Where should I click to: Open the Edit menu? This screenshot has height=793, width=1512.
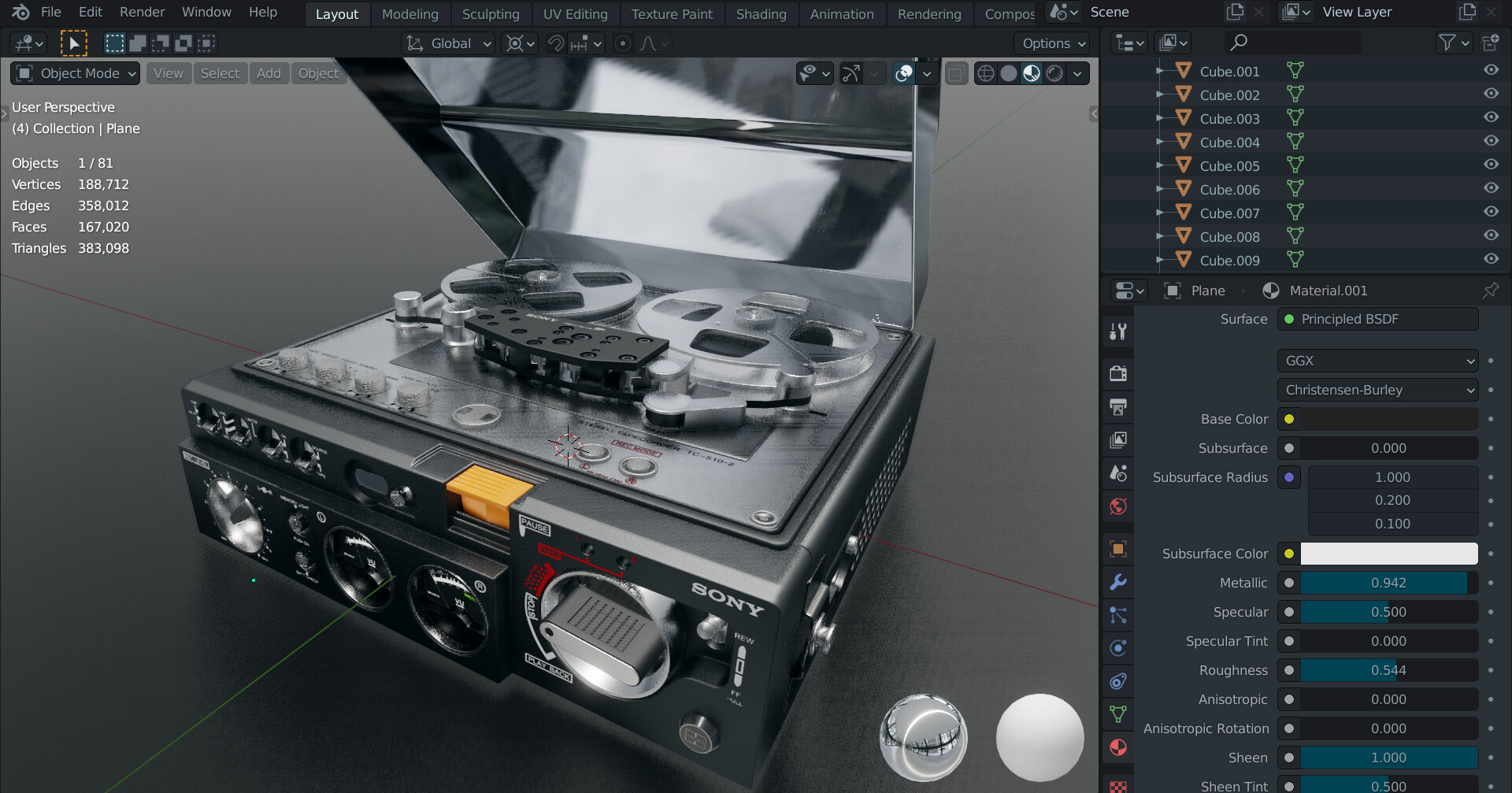point(91,12)
